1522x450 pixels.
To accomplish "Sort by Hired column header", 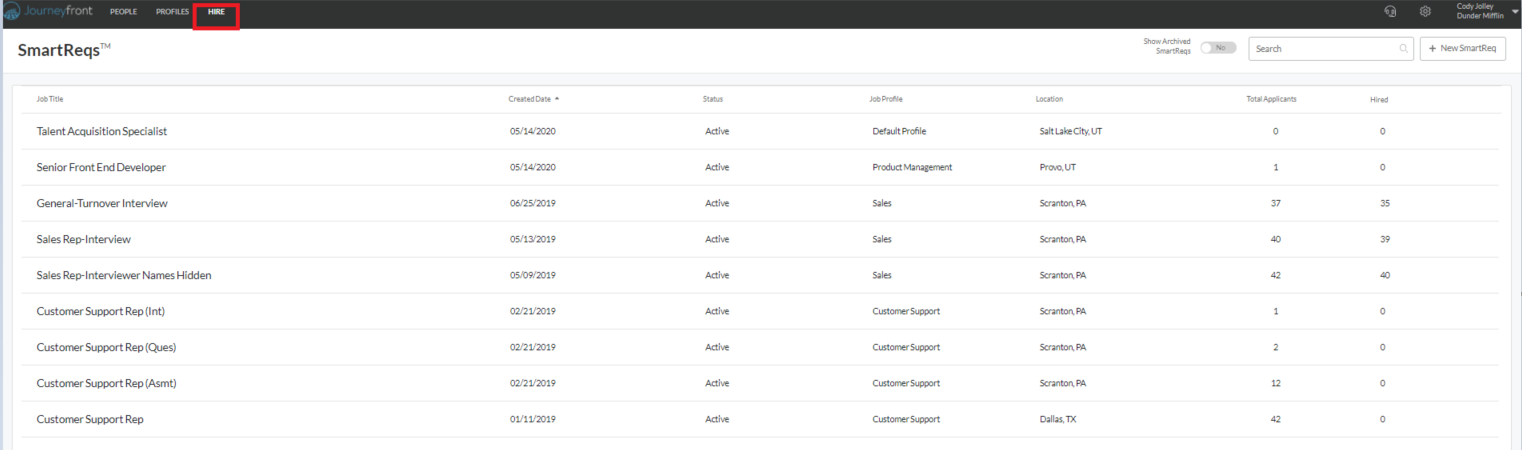I will (x=1379, y=100).
